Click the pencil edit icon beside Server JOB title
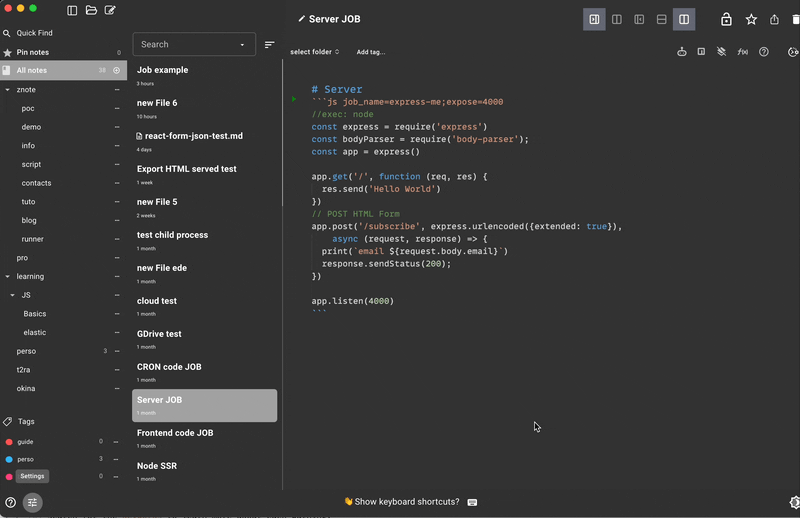Image resolution: width=800 pixels, height=518 pixels. point(302,19)
